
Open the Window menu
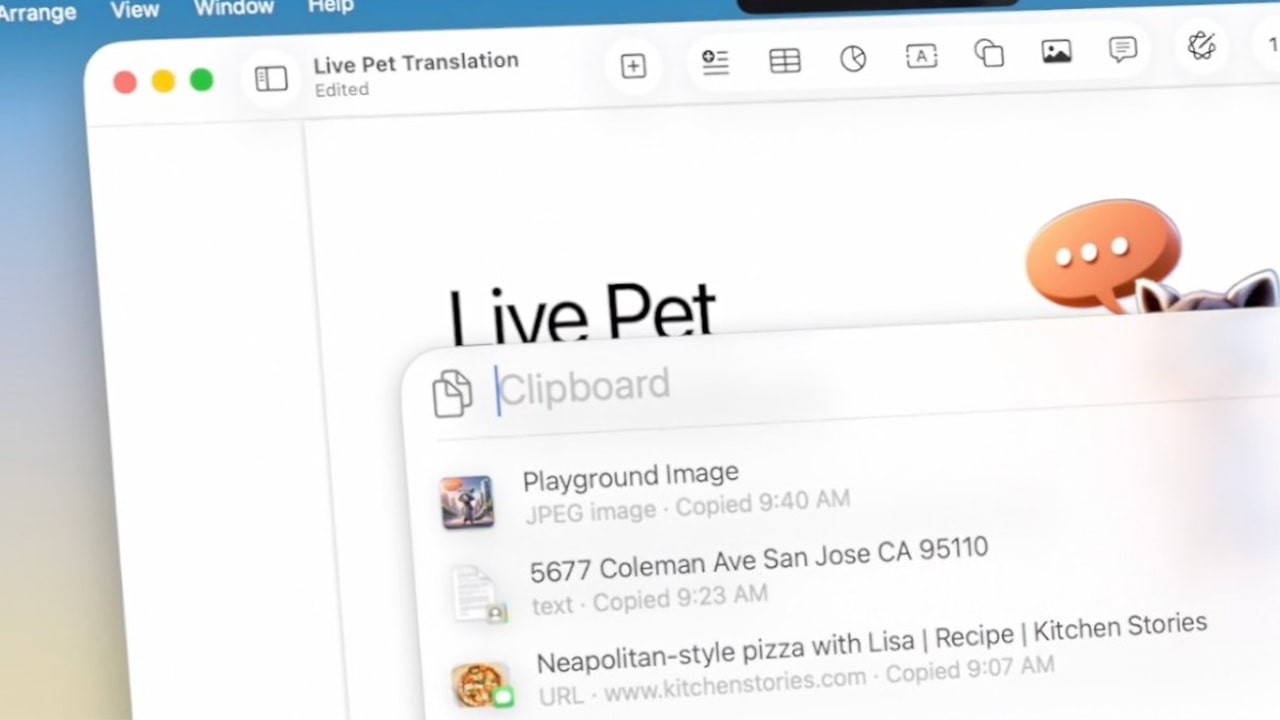[x=234, y=8]
